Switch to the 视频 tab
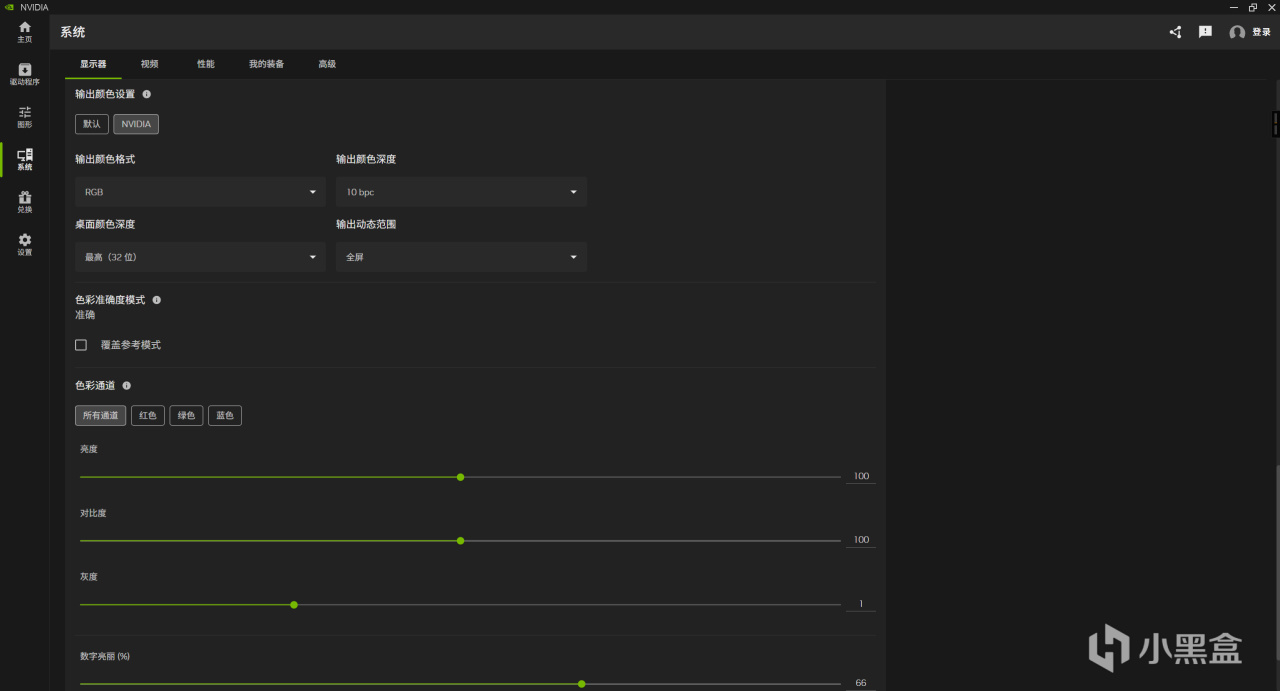The image size is (1280, 691). pos(149,64)
